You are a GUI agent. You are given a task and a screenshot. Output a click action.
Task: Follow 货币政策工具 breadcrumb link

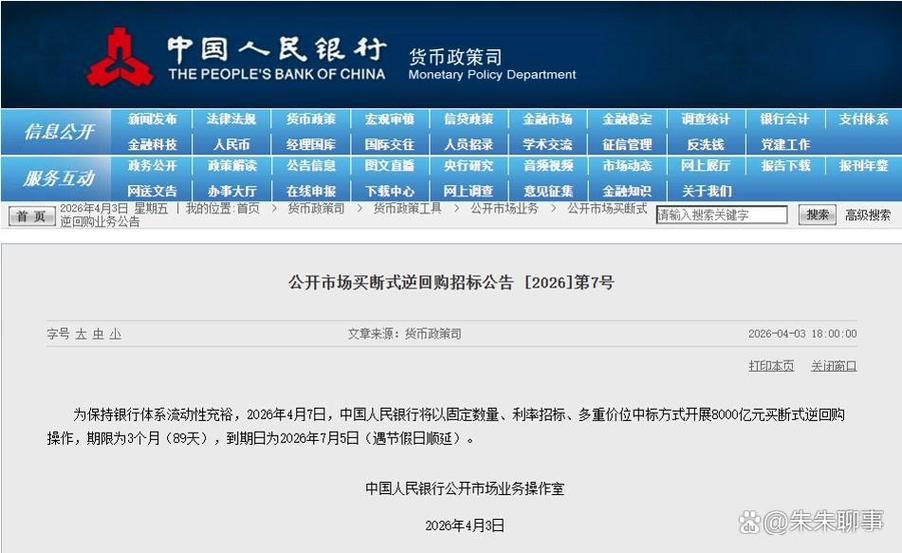point(407,208)
